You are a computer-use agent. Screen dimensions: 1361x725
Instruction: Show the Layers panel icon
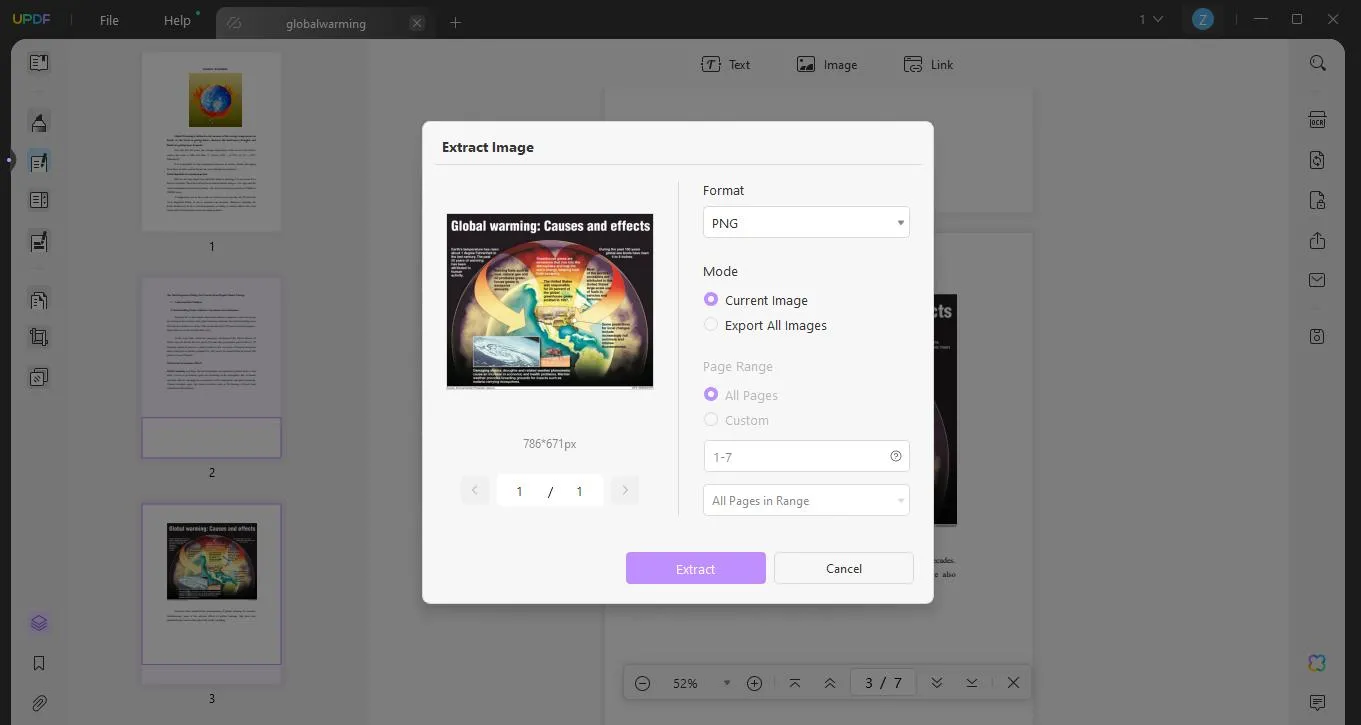[39, 623]
